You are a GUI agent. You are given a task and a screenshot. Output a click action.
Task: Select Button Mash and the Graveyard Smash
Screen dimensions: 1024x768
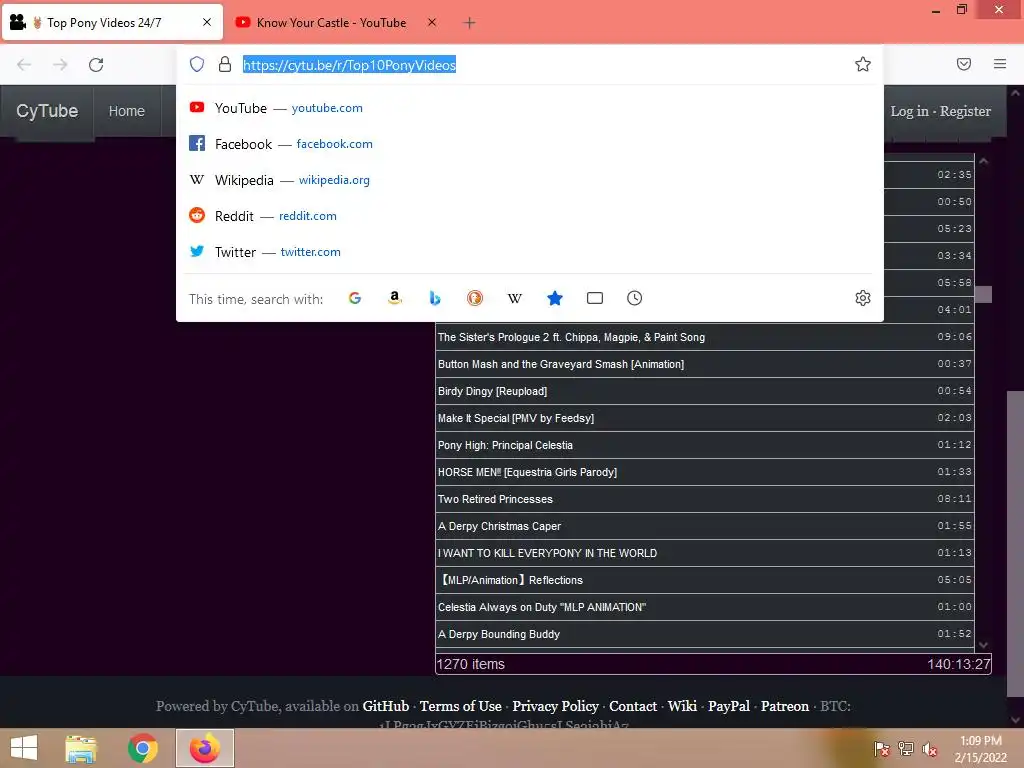[x=705, y=364]
